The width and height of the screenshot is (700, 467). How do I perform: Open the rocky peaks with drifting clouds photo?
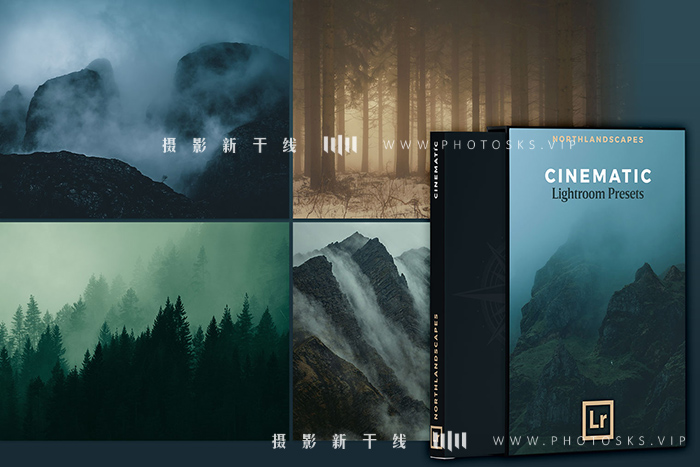362,331
